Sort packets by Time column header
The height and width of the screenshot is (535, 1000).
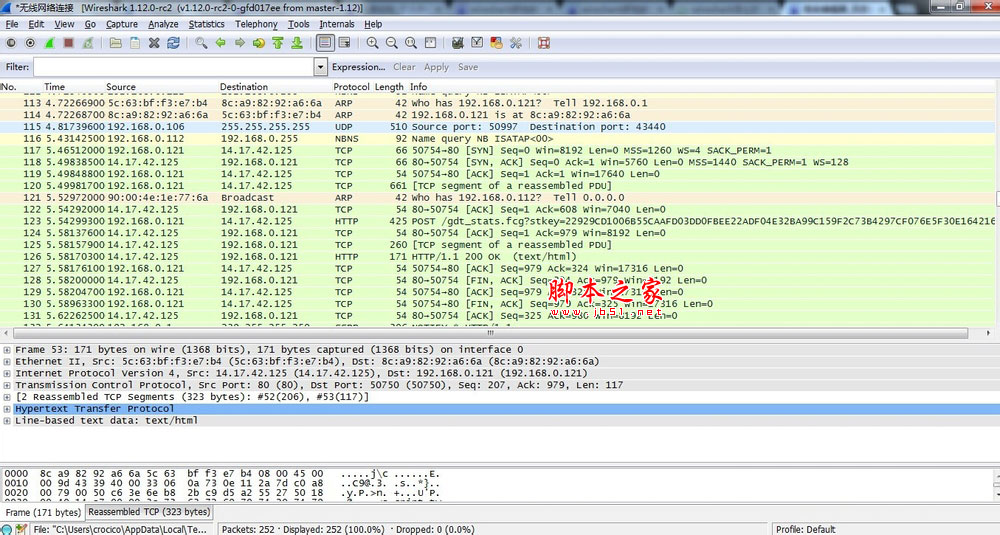coord(54,87)
